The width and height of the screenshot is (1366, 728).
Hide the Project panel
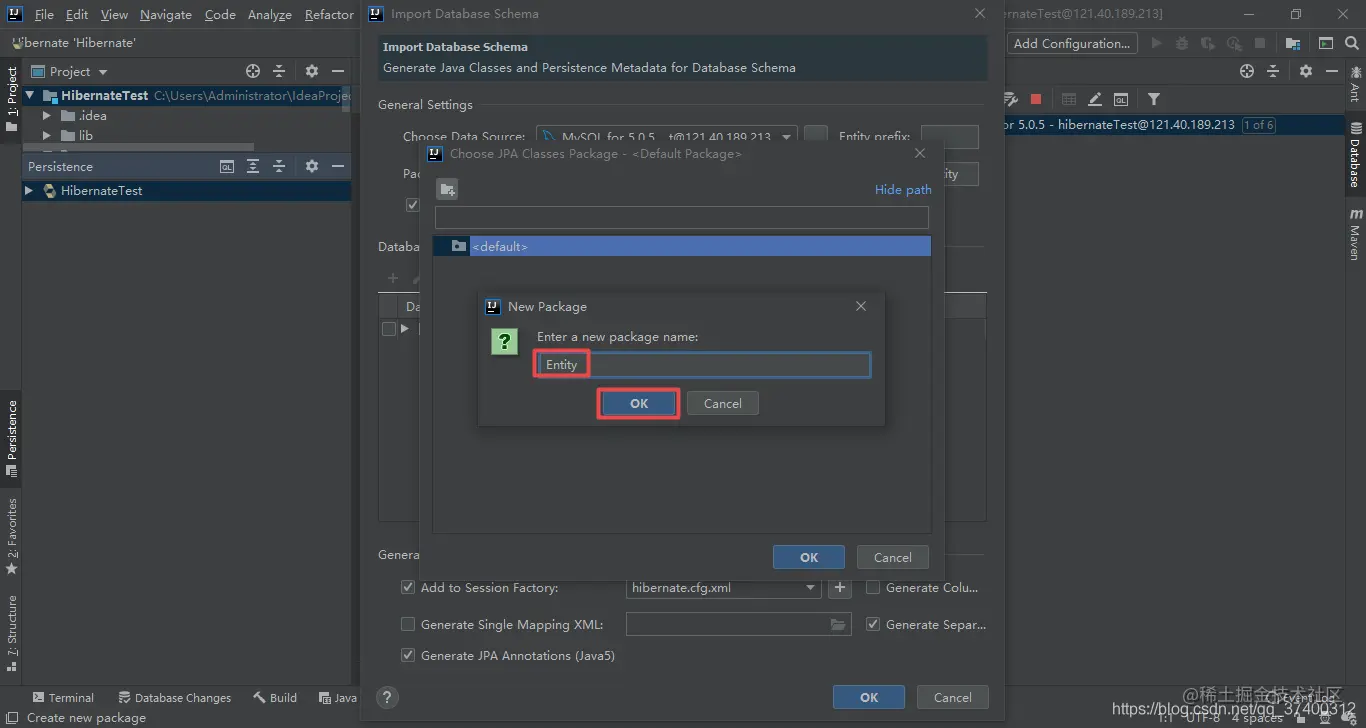point(338,71)
